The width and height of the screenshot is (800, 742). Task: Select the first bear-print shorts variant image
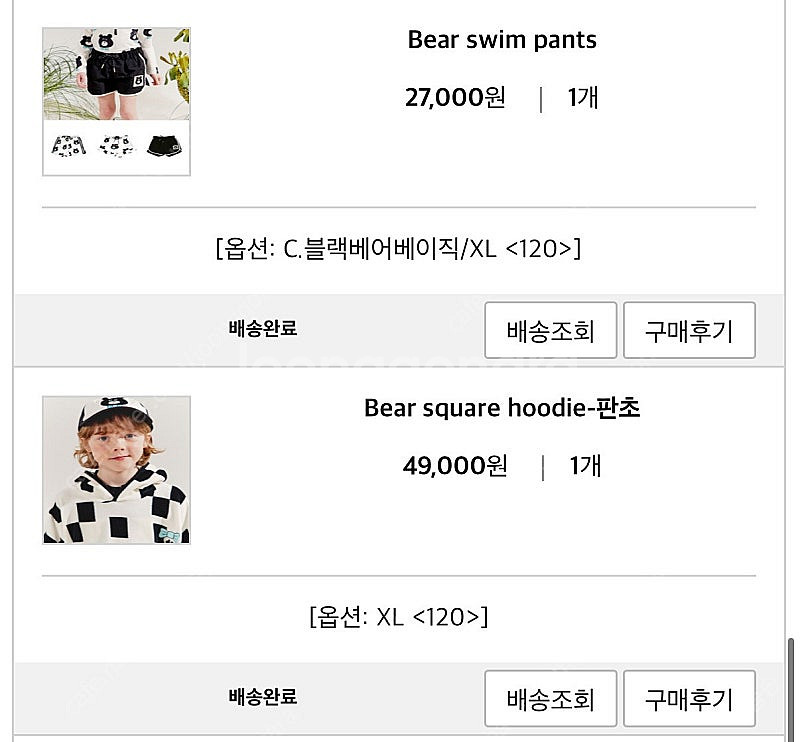[x=68, y=146]
